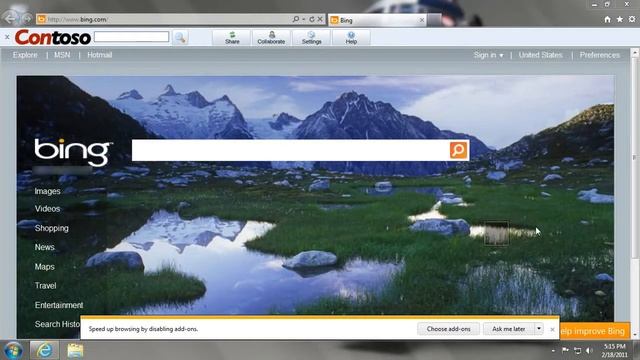
Task: Open the MSN link
Action: (x=62, y=55)
